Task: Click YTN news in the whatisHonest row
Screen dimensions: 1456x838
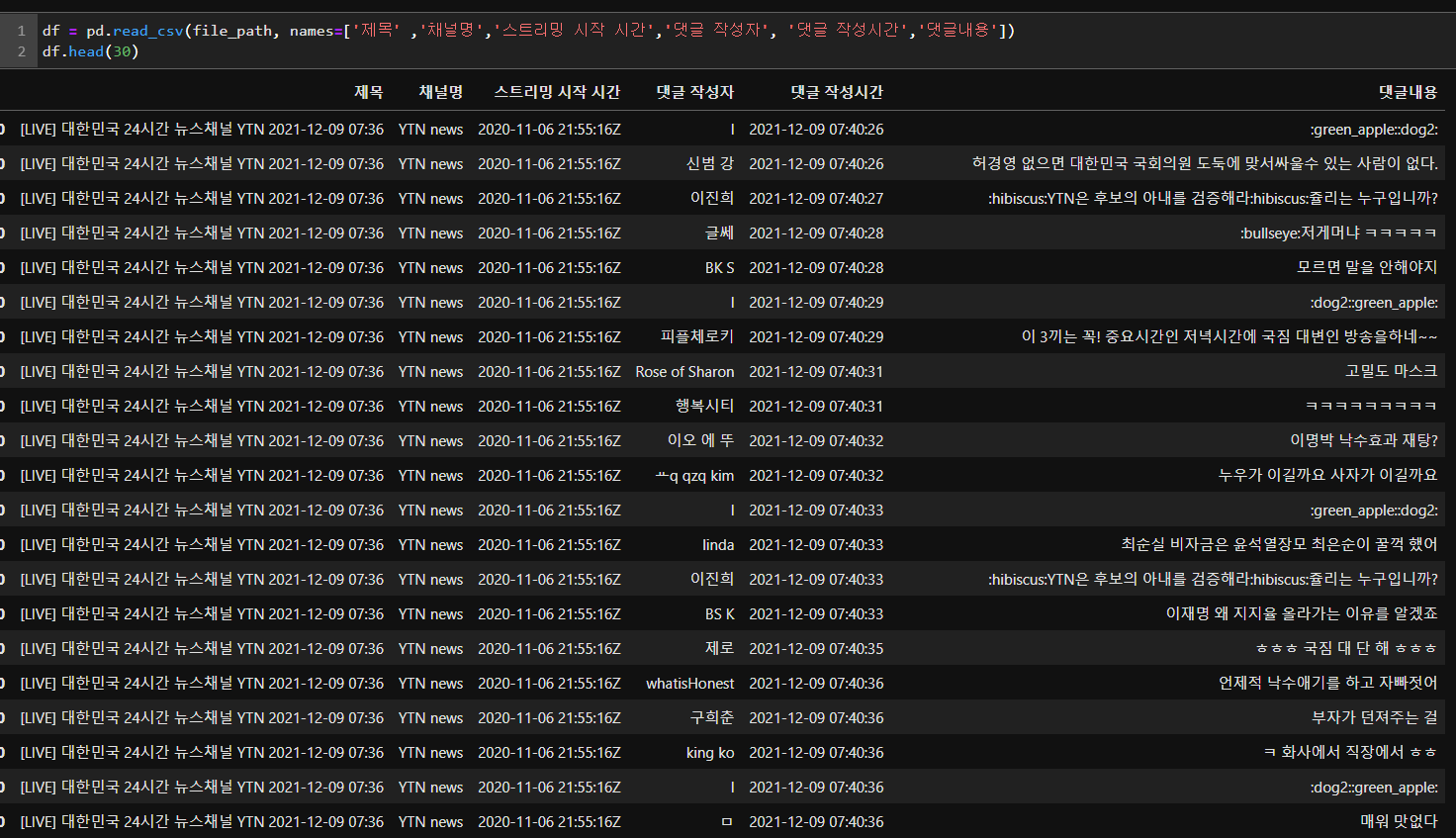Action: [430, 683]
